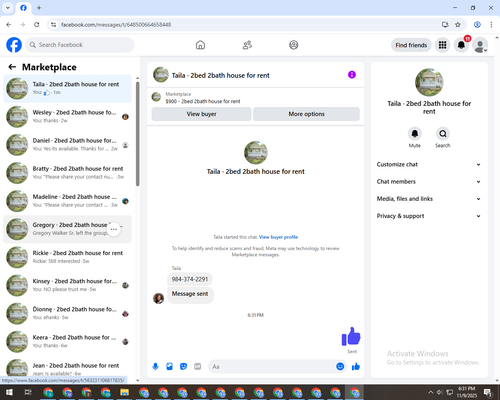Expand Chat members section
The height and width of the screenshot is (400, 500).
pos(429,182)
